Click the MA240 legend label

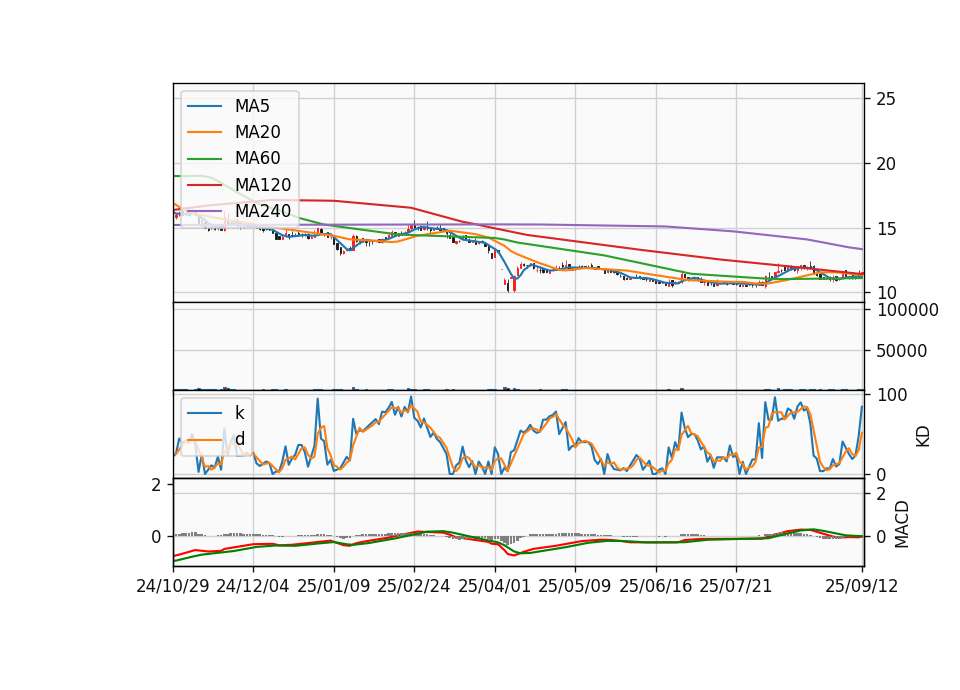[x=263, y=211]
